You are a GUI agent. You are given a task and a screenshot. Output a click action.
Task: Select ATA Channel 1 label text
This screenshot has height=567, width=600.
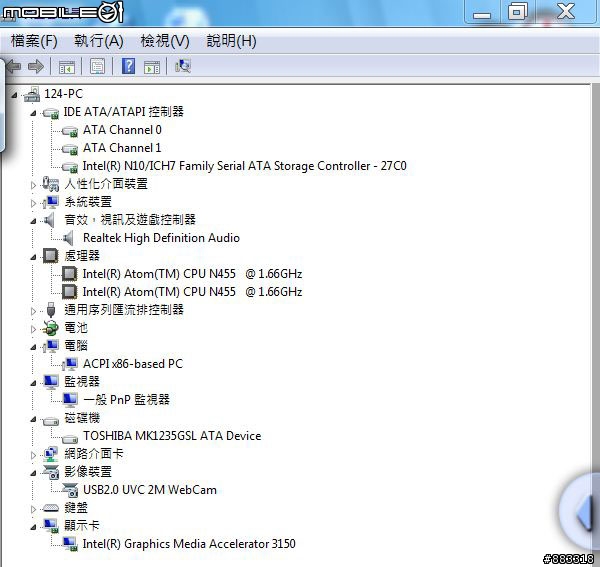[x=122, y=148]
